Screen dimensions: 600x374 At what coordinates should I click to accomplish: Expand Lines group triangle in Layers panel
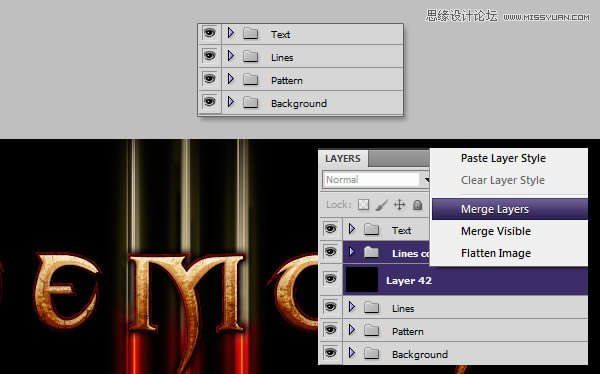tap(352, 307)
